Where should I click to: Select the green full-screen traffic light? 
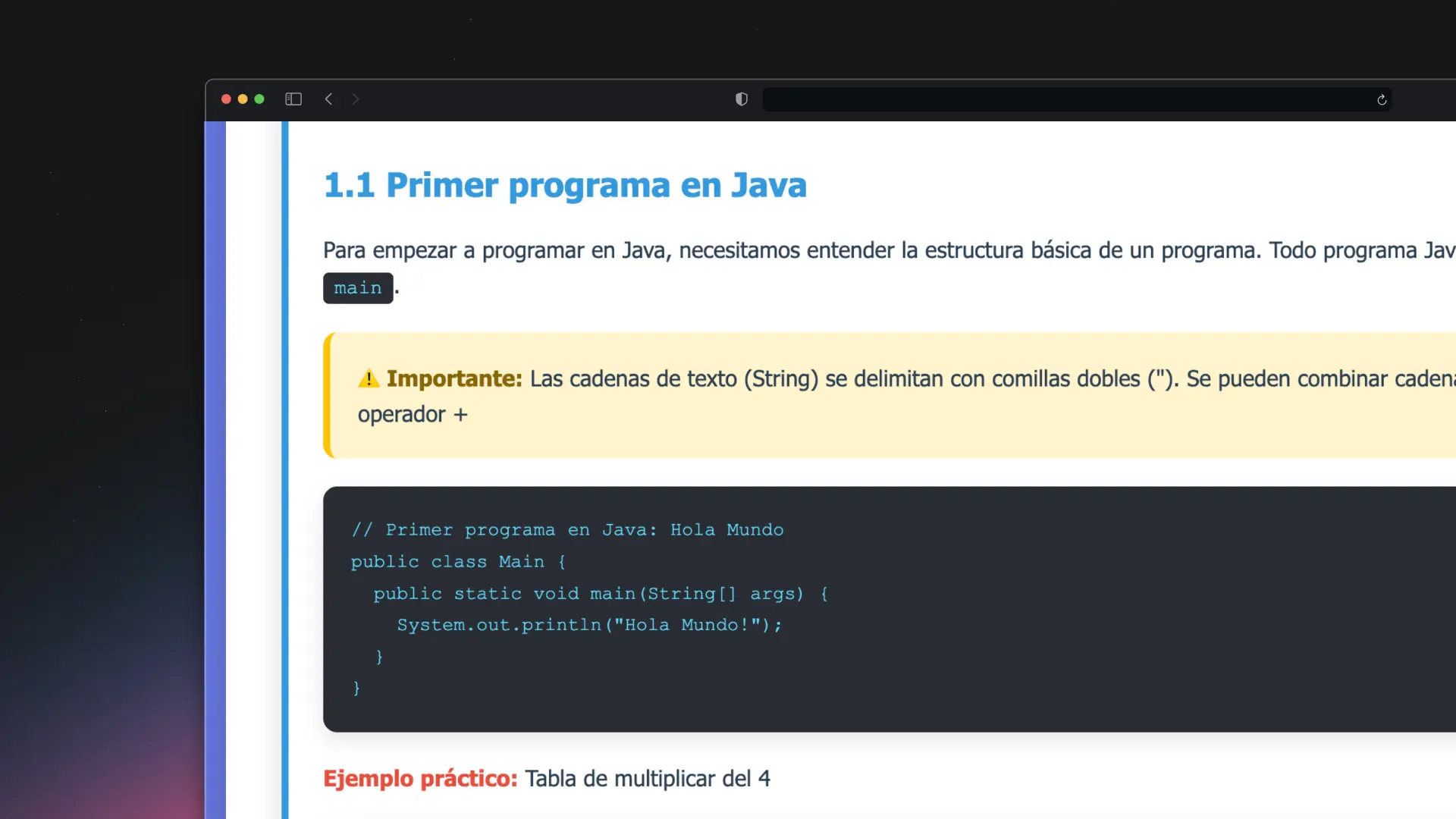(x=259, y=99)
